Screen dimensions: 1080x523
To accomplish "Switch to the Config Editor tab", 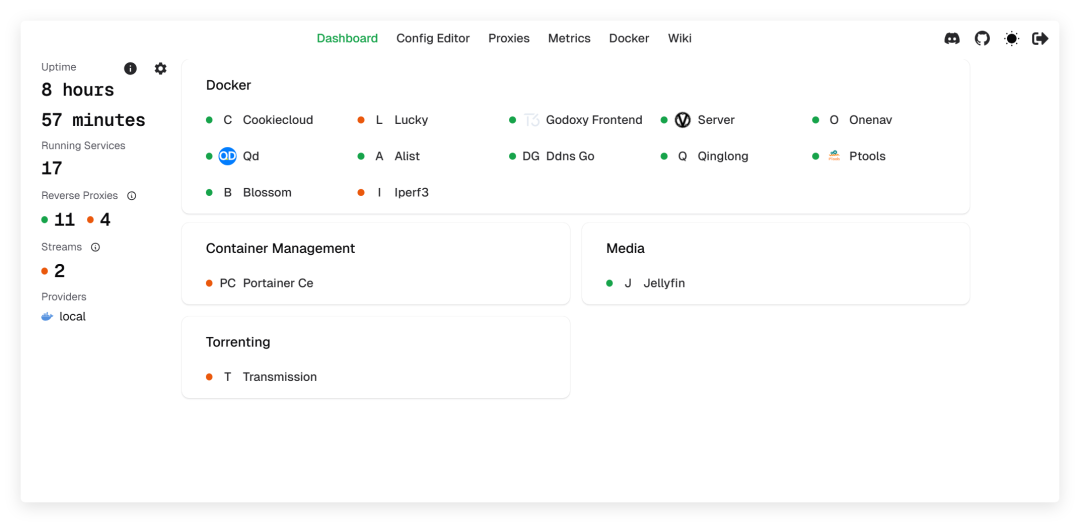I will [x=433, y=38].
